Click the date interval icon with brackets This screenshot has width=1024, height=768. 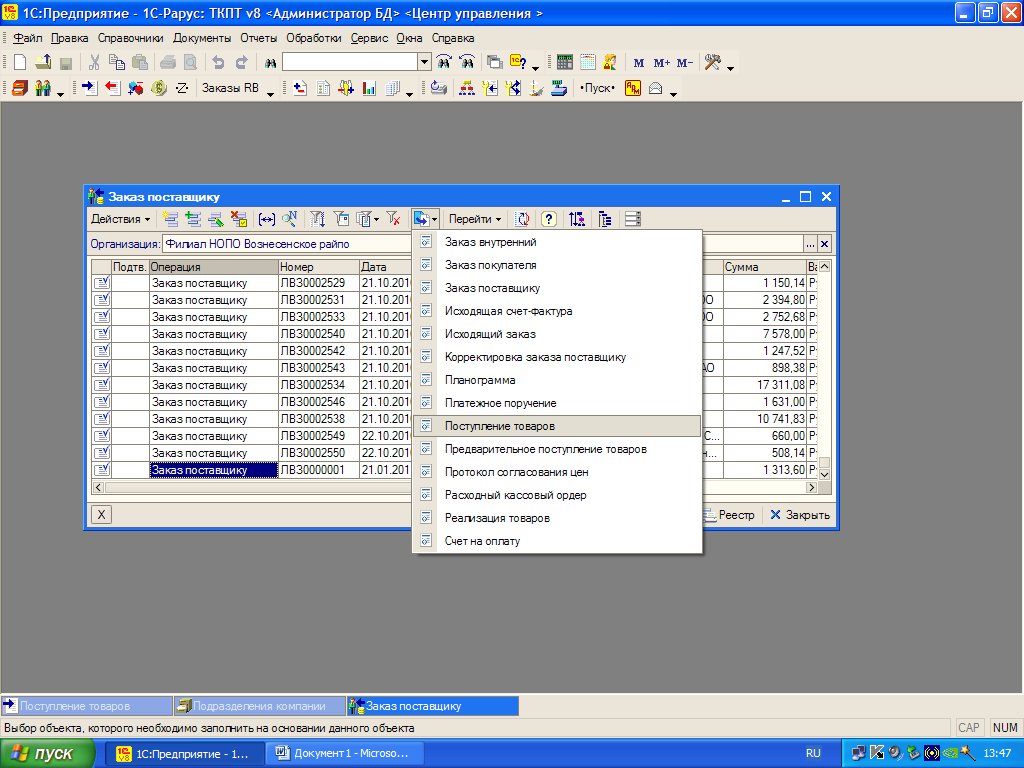pos(266,219)
